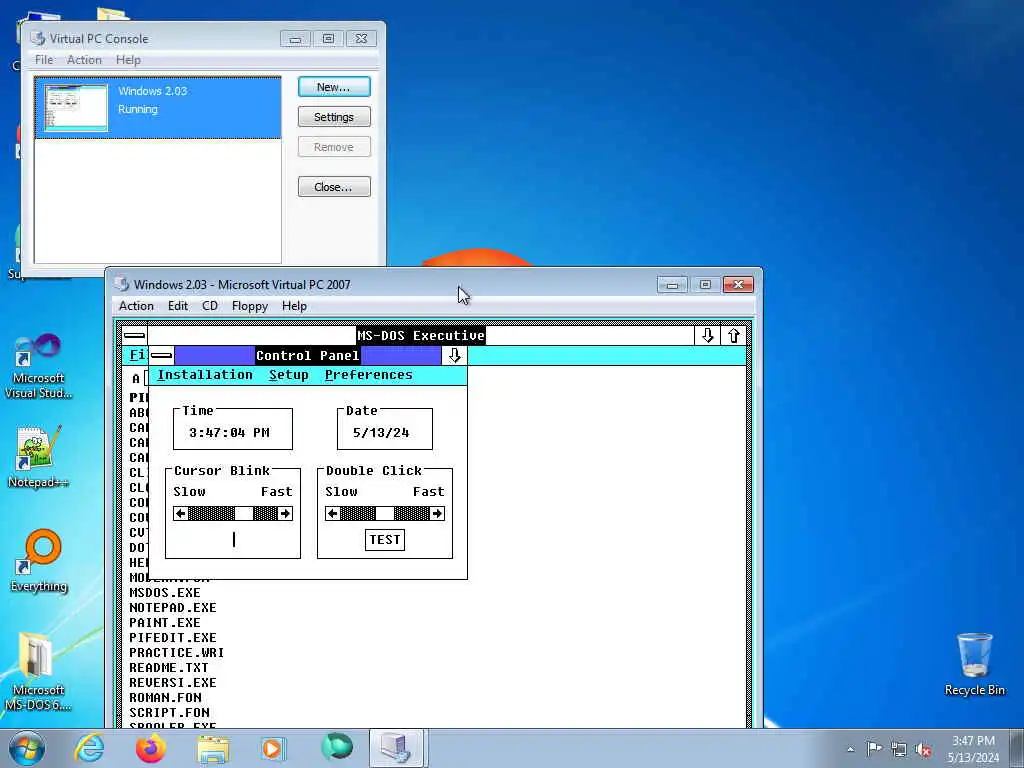Click the Close... button in Virtual PC Console

click(334, 187)
